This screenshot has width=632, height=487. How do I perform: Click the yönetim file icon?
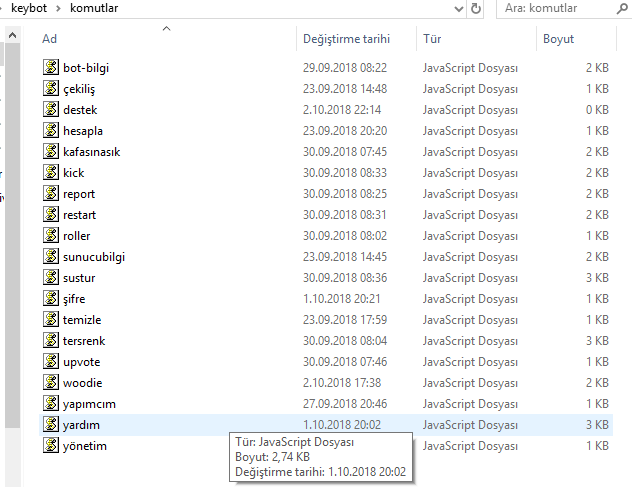(51, 445)
